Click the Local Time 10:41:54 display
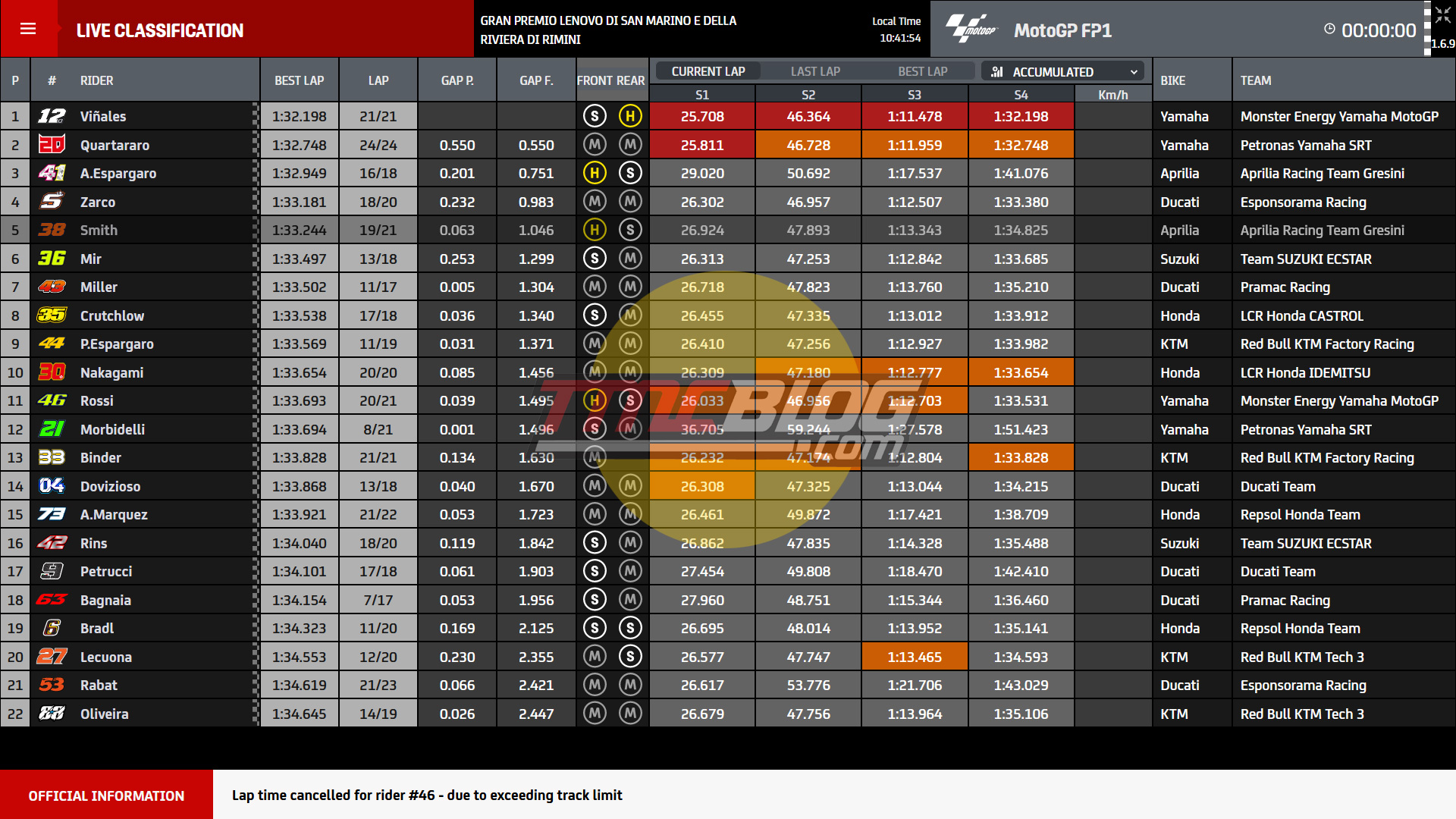 896,30
